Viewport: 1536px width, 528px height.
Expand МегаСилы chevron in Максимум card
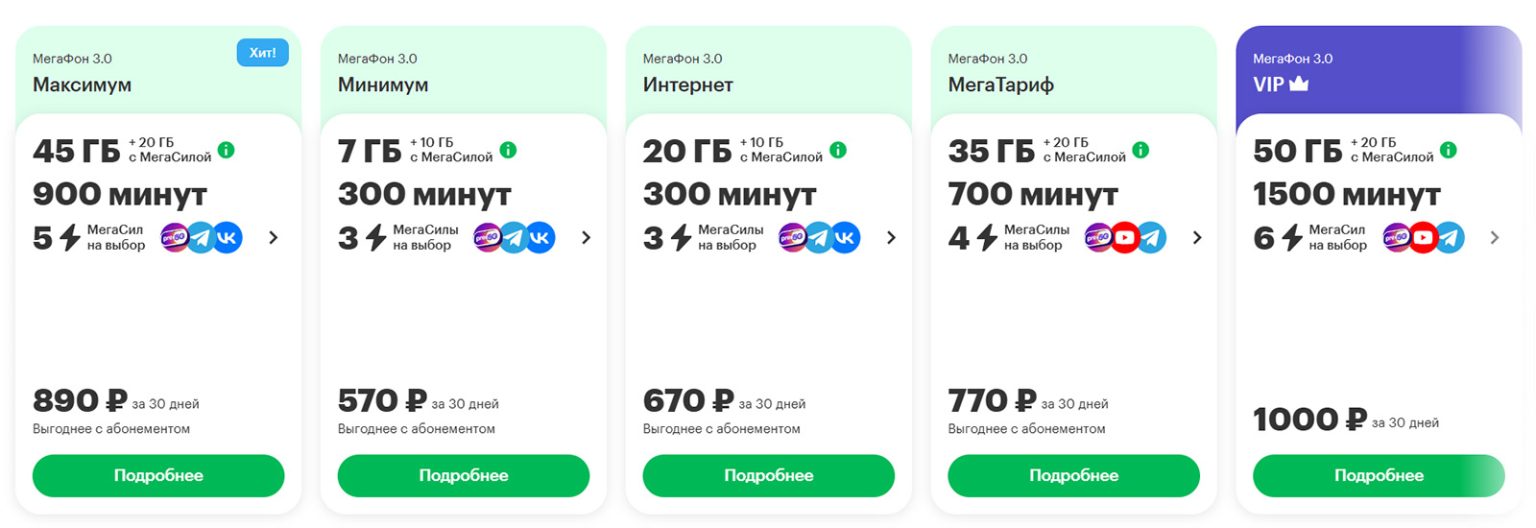[274, 238]
